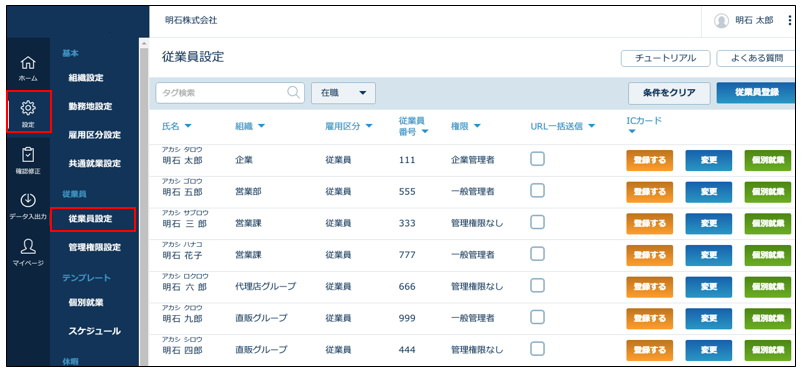This screenshot has height=371, width=803.
Task: Open the 在職 status dropdown
Action: point(343,93)
